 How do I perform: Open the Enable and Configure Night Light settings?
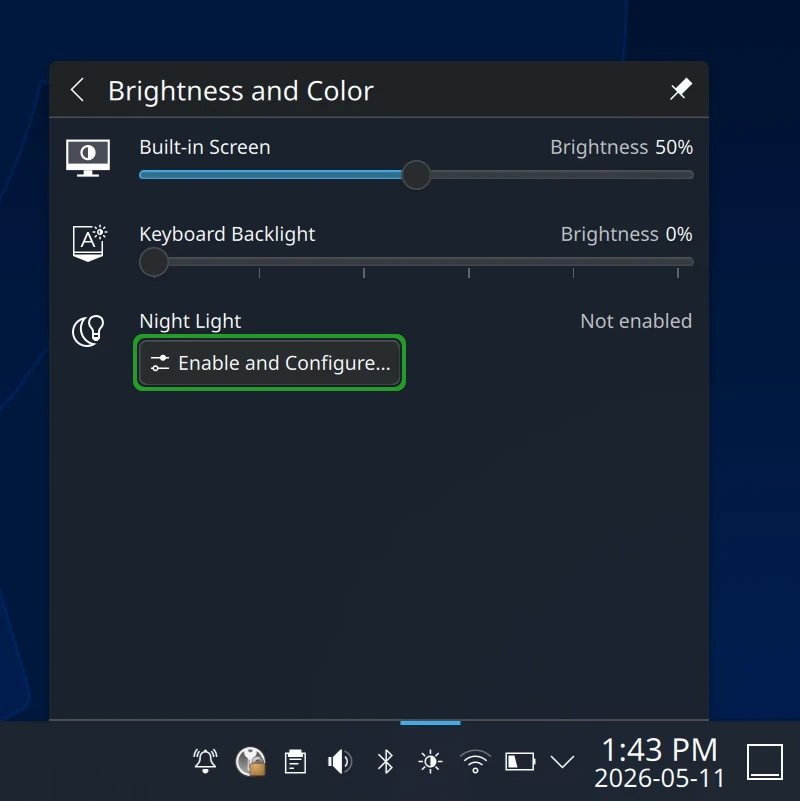point(269,363)
